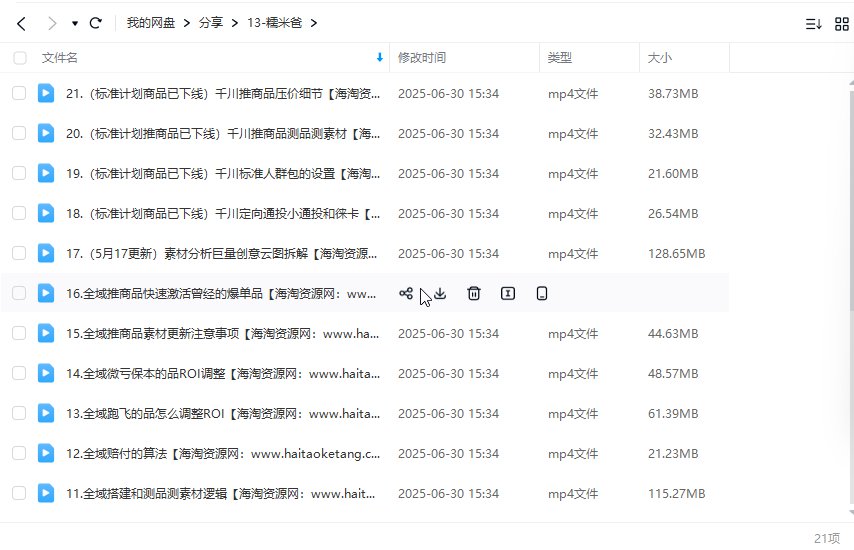Click the video icon of file 17
Image resolution: width=854 pixels, height=550 pixels.
click(46, 253)
